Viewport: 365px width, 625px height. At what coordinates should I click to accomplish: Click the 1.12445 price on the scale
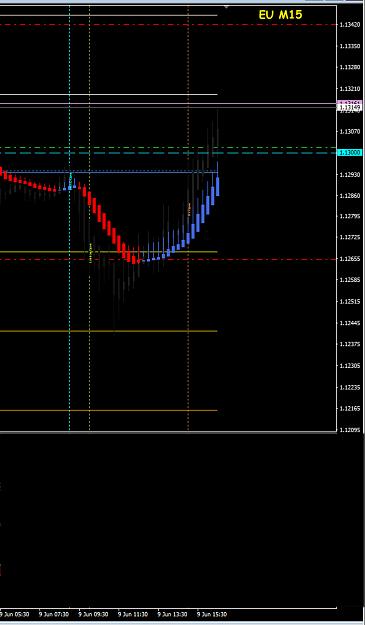349,323
